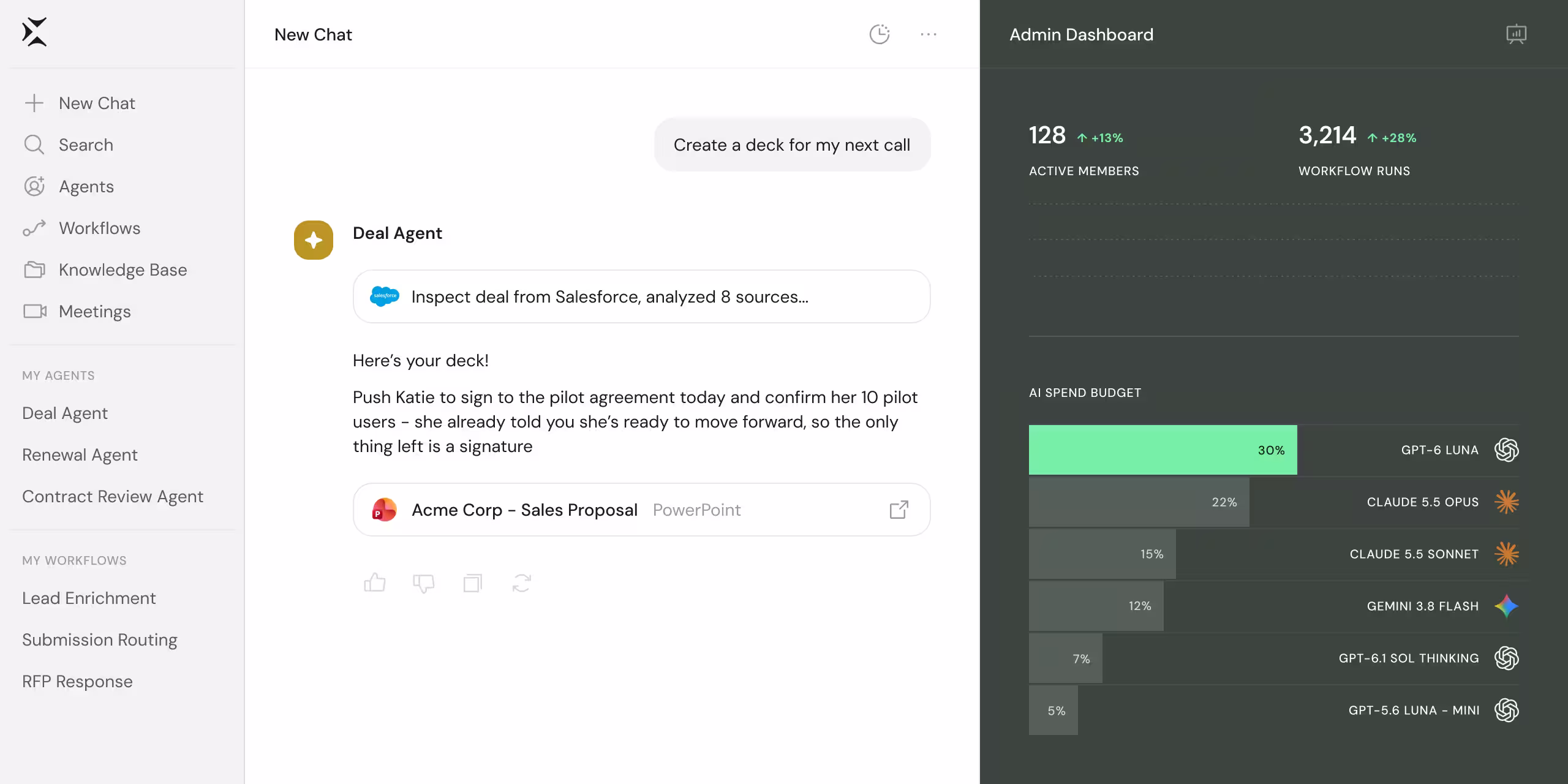Expand the Inspect deal from Salesforce step
Image resolution: width=1568 pixels, height=784 pixels.
[x=642, y=296]
